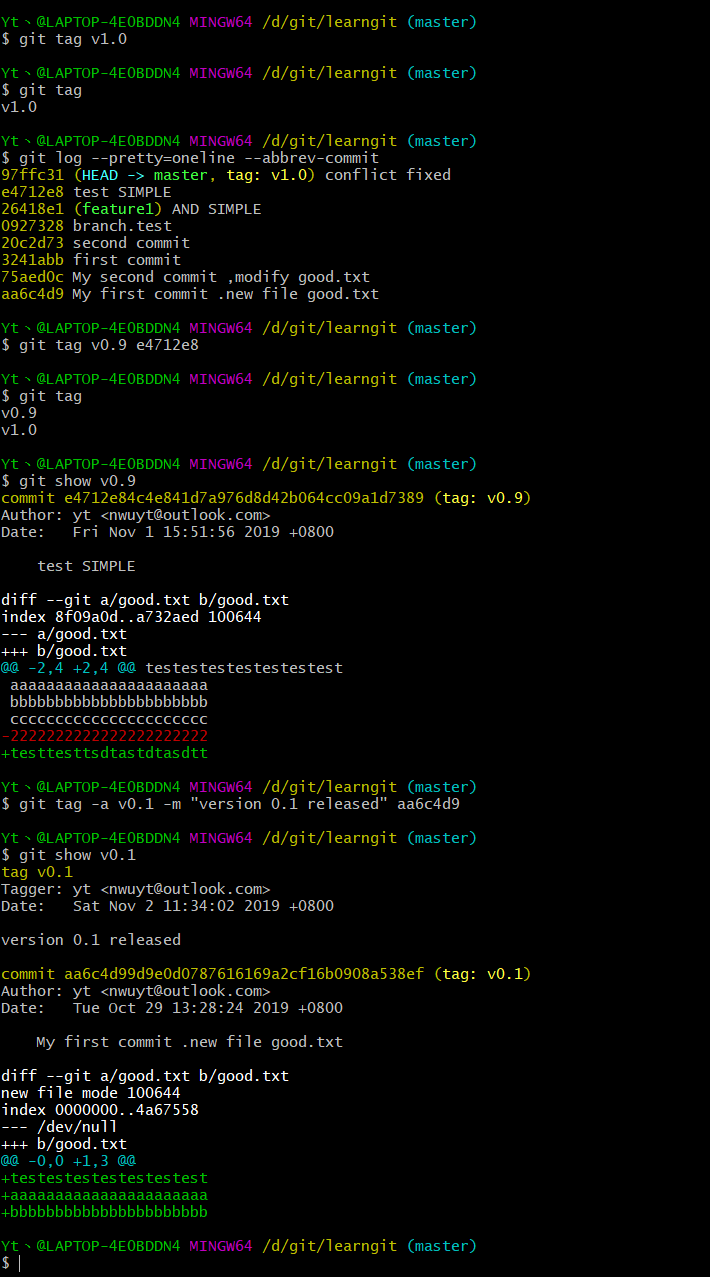
Task: Select log line '20c2d73 second commit'
Action: (95, 243)
